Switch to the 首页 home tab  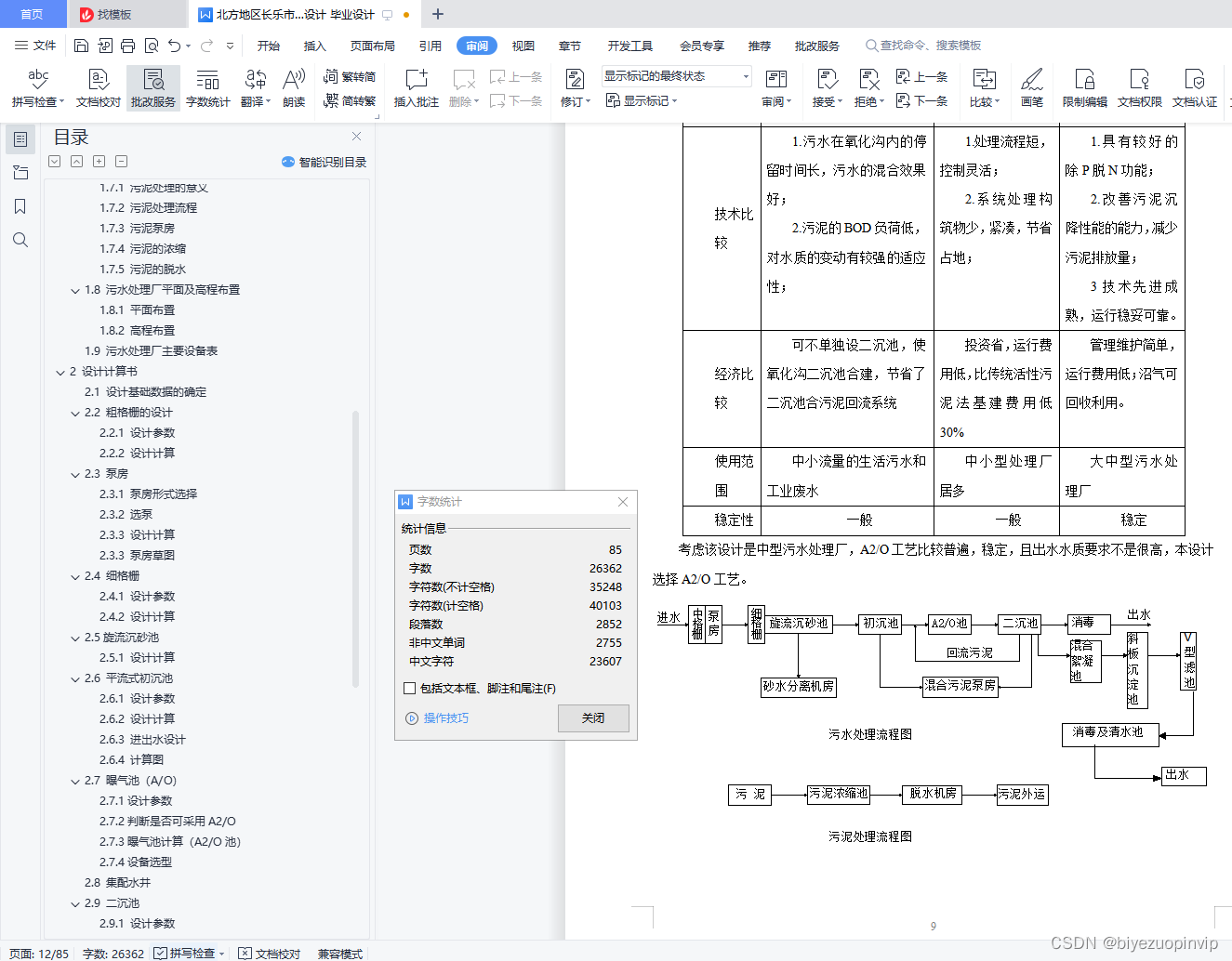(33, 14)
